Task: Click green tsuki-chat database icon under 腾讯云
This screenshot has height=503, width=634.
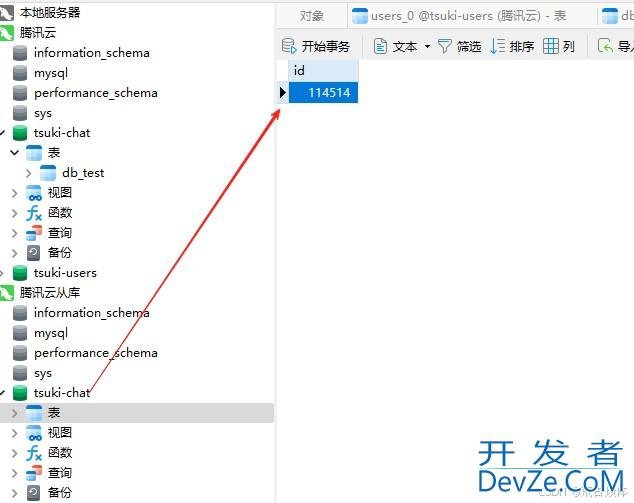Action: (x=20, y=133)
